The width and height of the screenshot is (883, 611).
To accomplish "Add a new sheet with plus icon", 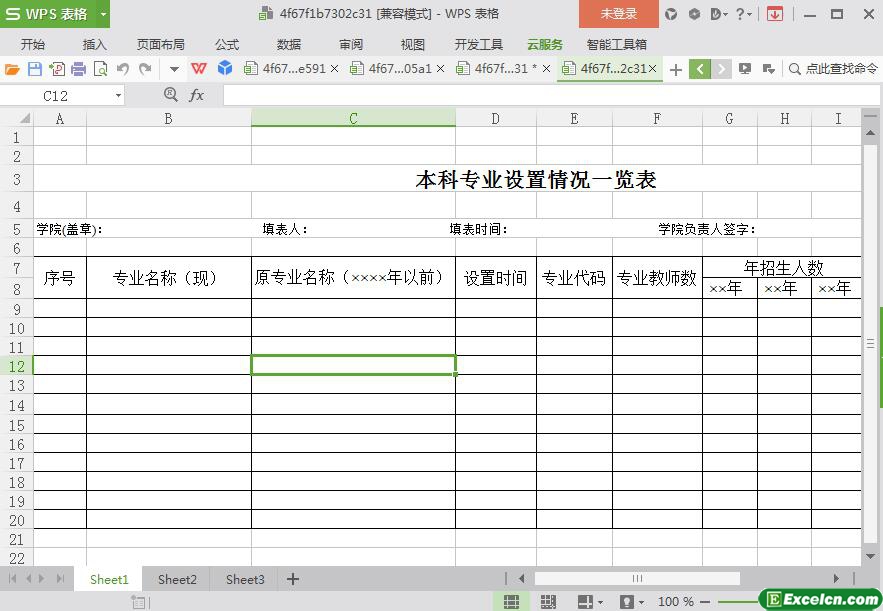I will [x=293, y=579].
